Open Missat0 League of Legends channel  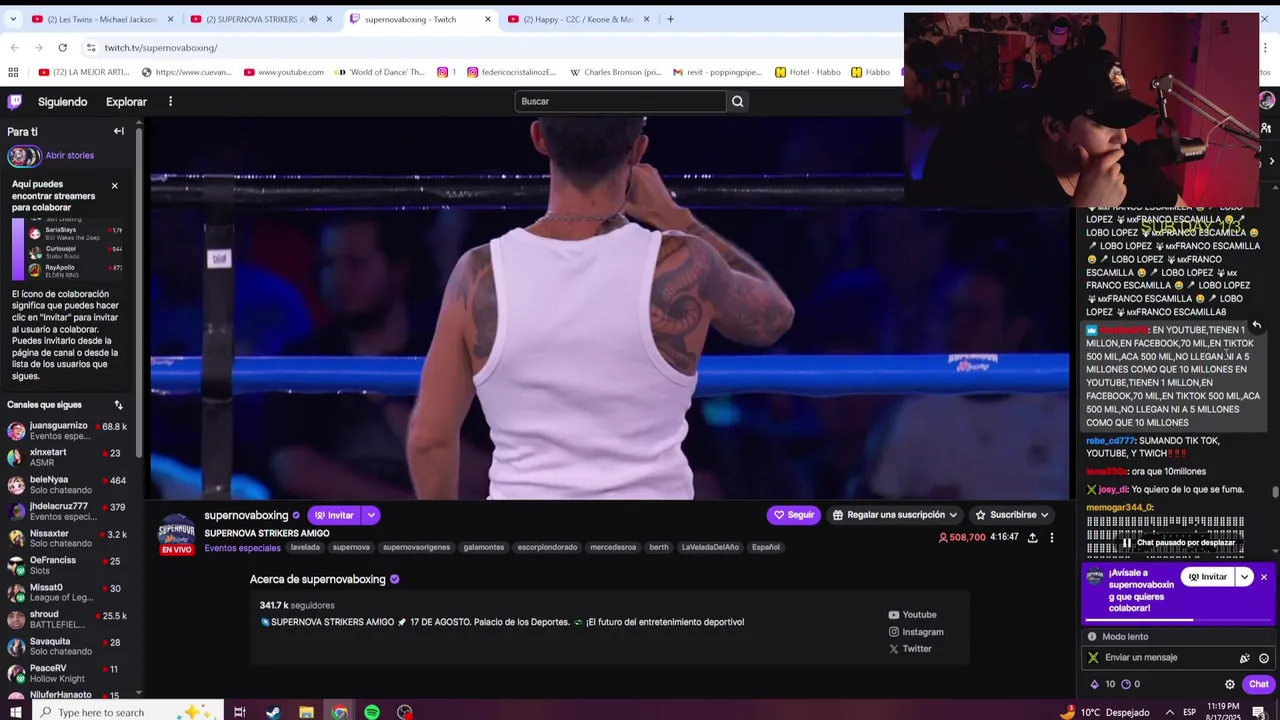(70, 593)
